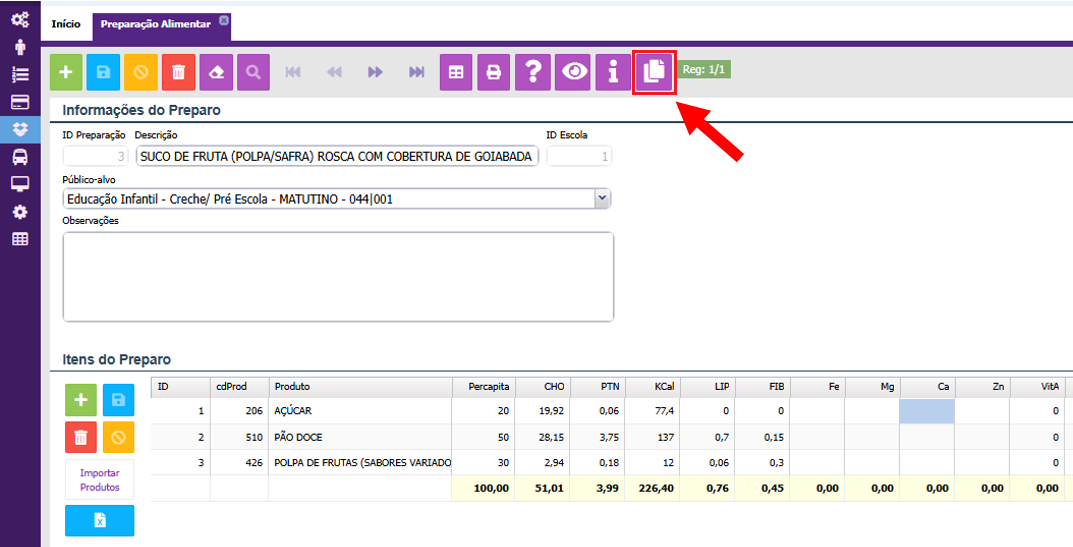Open help with the question mark icon
The width and height of the screenshot is (1073, 547).
coord(534,72)
